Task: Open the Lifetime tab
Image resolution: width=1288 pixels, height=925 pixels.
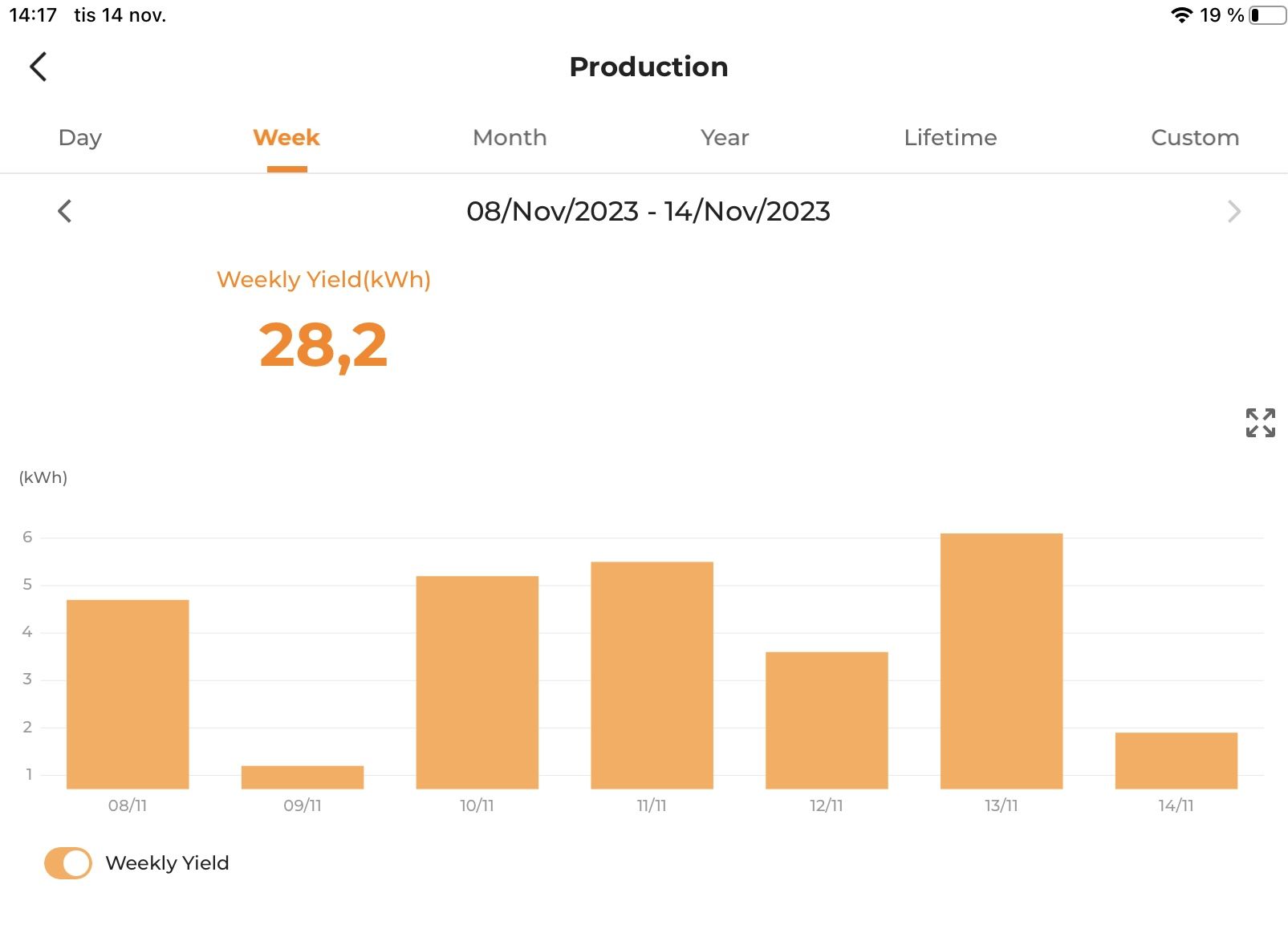Action: pyautogui.click(x=950, y=137)
